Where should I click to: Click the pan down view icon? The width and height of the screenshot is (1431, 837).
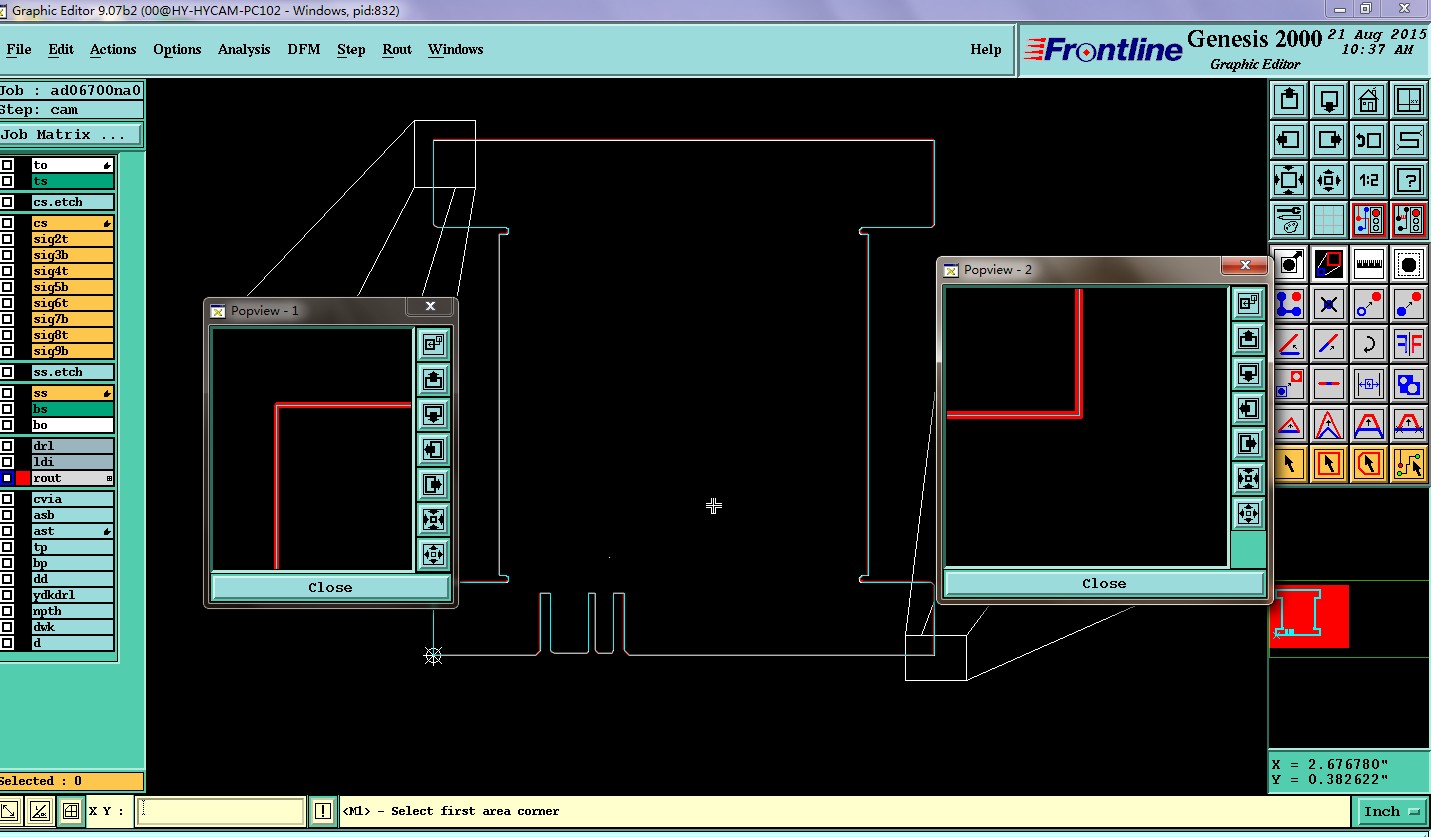click(1329, 100)
